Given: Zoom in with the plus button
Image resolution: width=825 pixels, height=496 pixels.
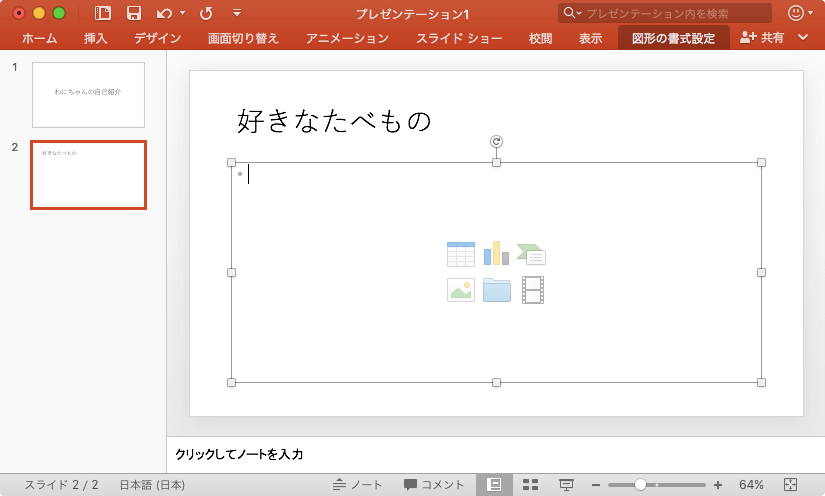Looking at the screenshot, I should click(718, 485).
